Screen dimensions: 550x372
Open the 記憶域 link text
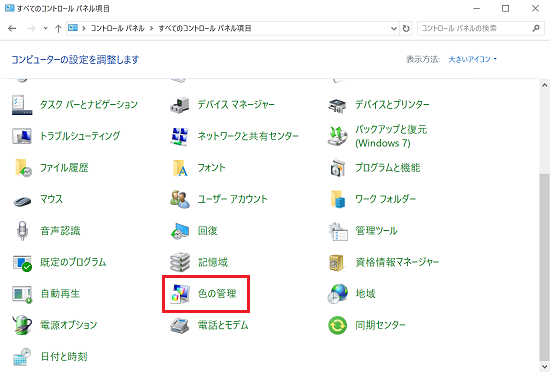[x=213, y=262]
